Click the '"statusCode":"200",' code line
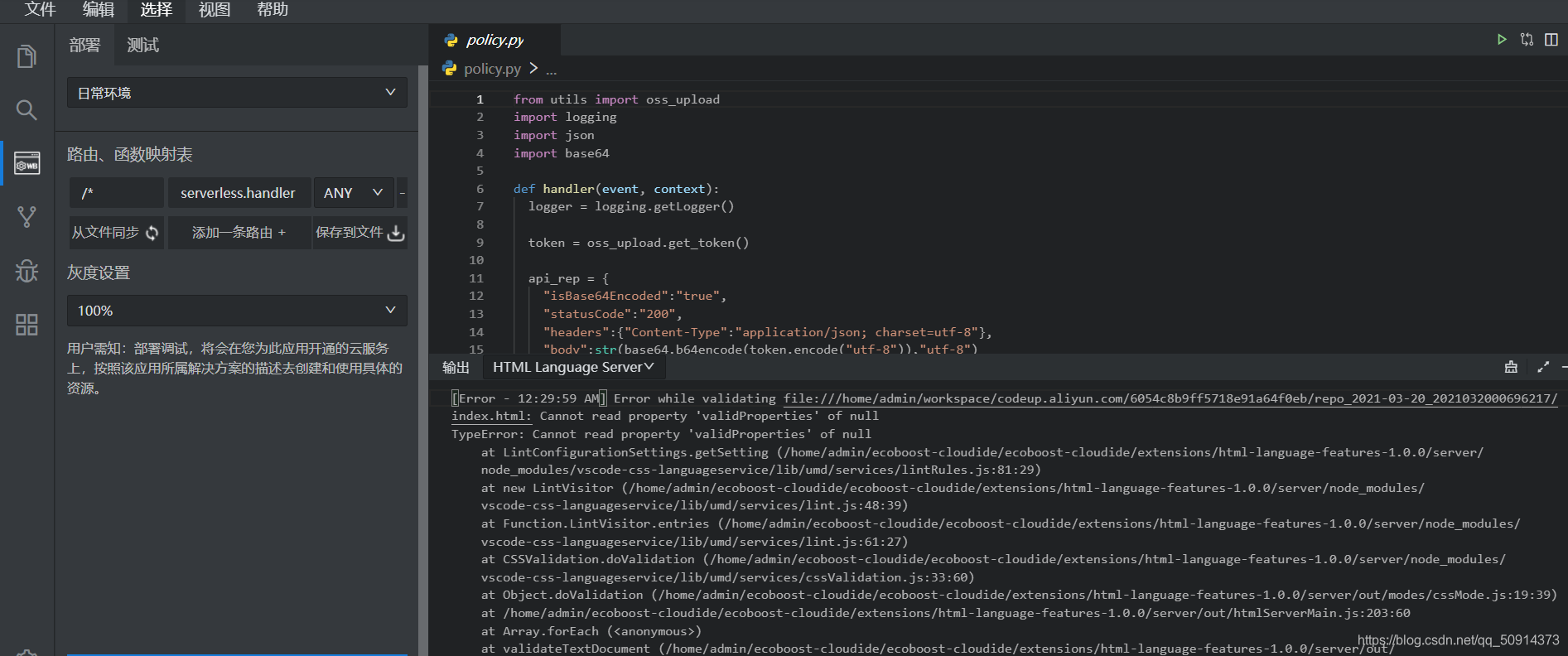 (613, 314)
